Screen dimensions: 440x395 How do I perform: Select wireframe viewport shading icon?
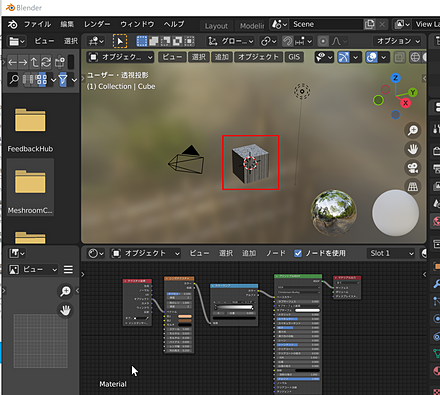pyautogui.click(x=415, y=57)
